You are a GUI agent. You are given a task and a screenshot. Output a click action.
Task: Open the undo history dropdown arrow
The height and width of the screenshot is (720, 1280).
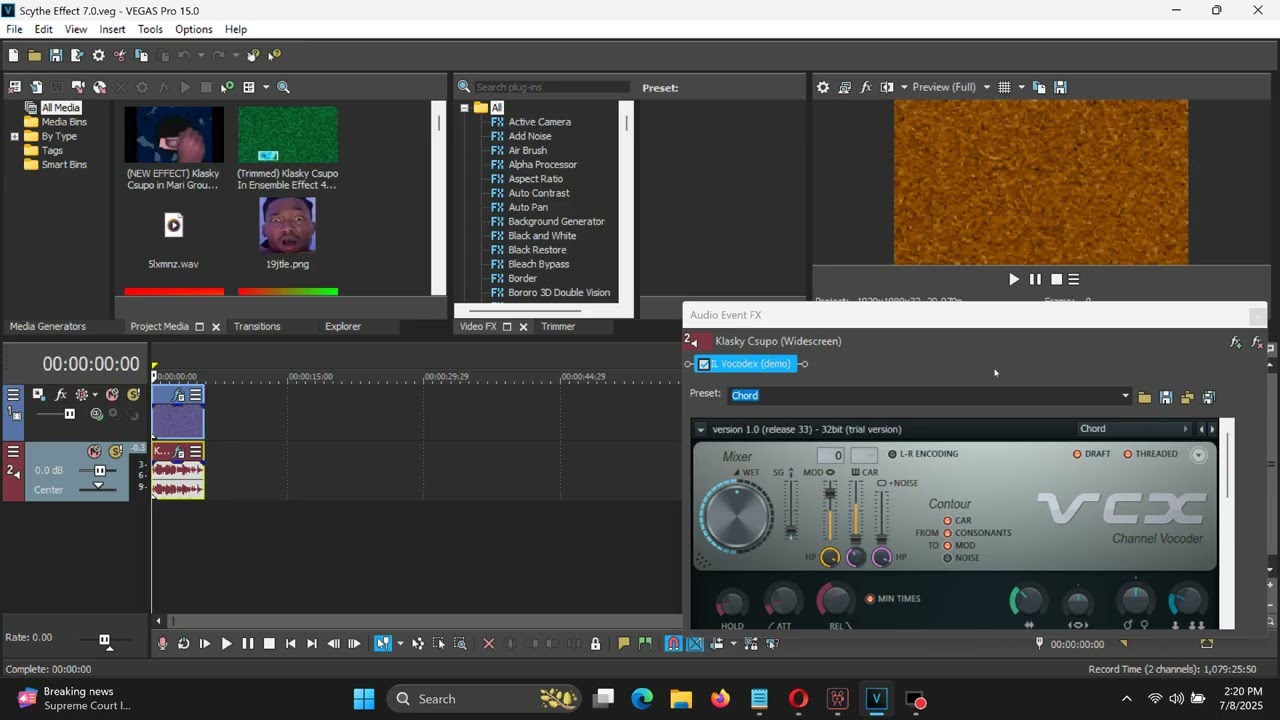tap(201, 56)
